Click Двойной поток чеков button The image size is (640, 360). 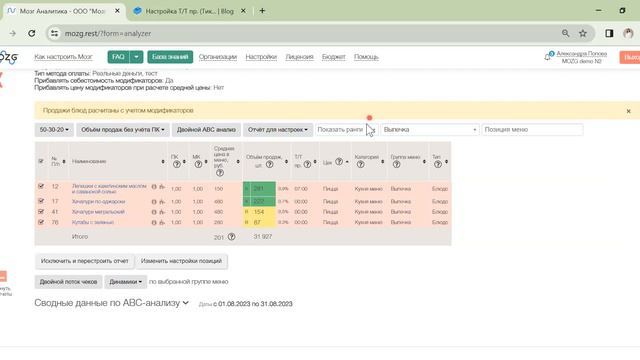tap(68, 282)
